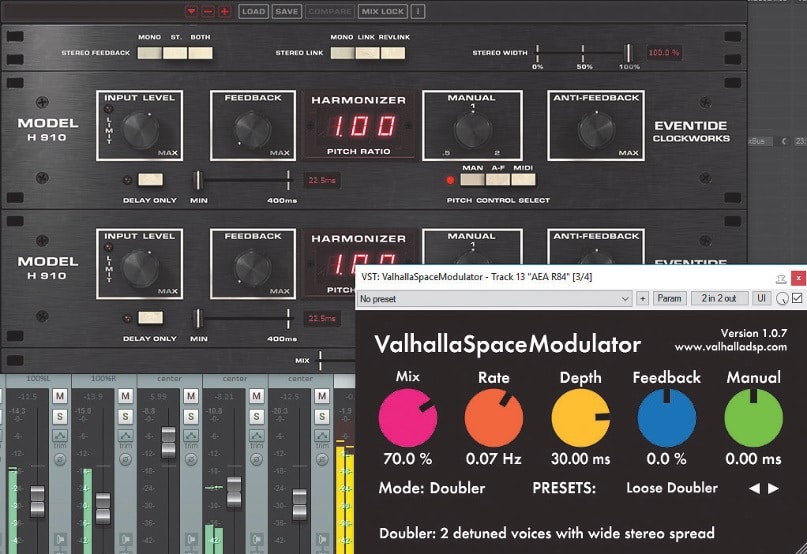Click the -8.21 track volume fader
The image size is (807, 554).
coord(234,493)
